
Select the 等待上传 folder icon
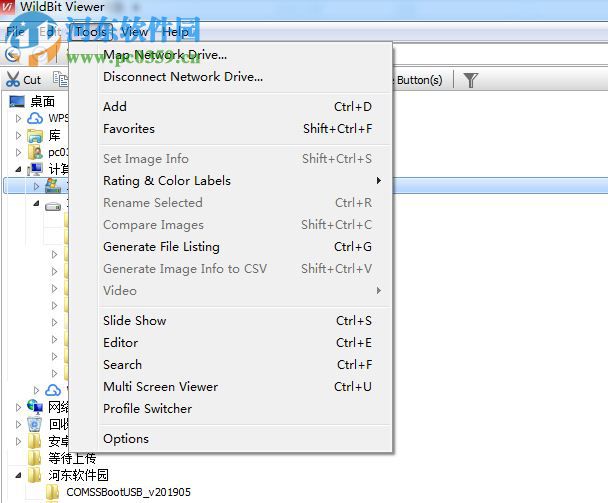click(x=35, y=458)
